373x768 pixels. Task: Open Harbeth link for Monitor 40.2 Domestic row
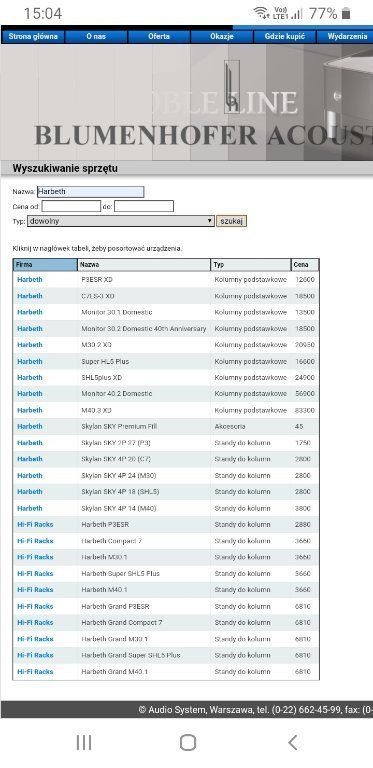click(x=30, y=394)
